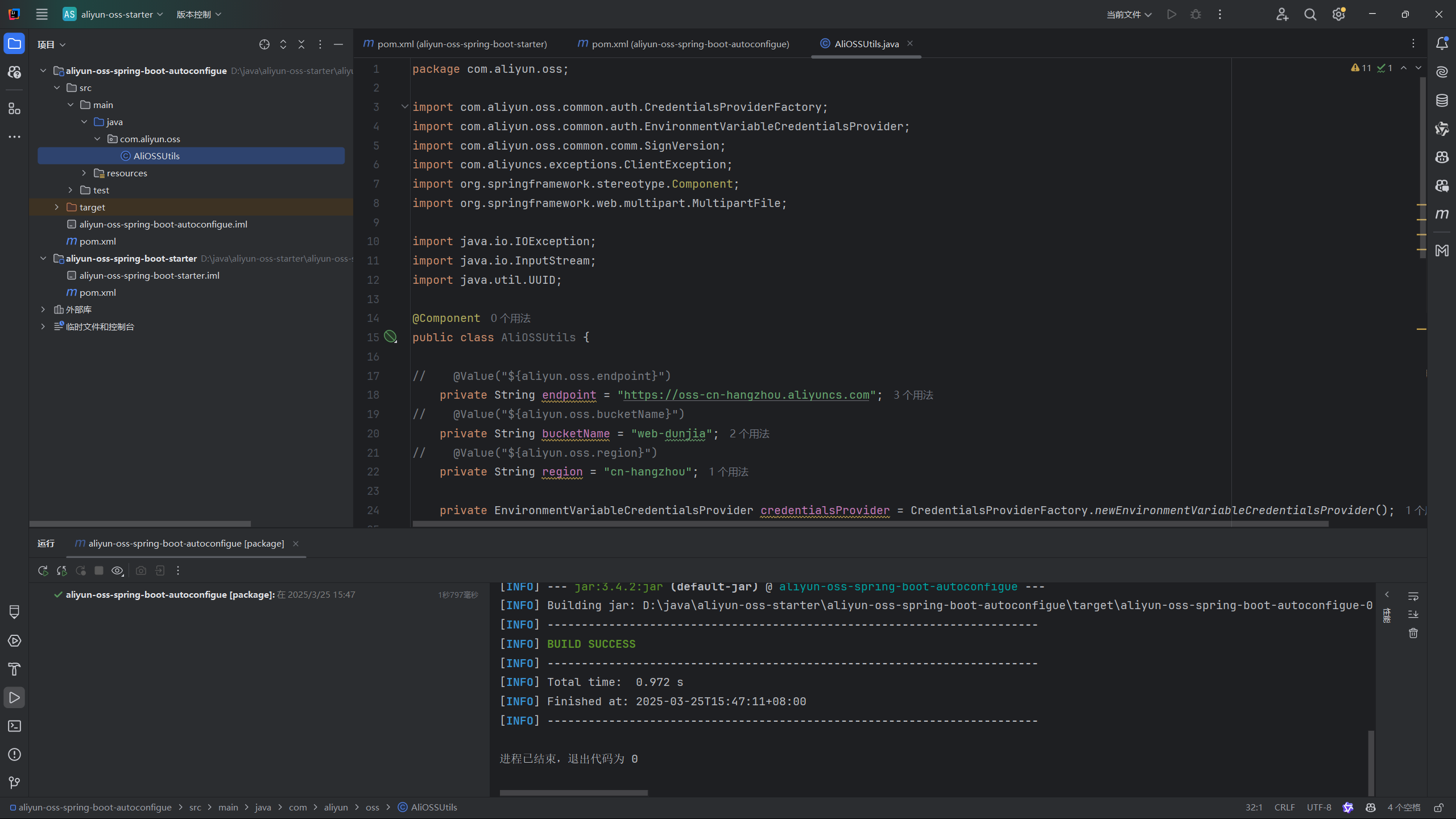Toggle soft-wrap in console output

coord(1413,595)
